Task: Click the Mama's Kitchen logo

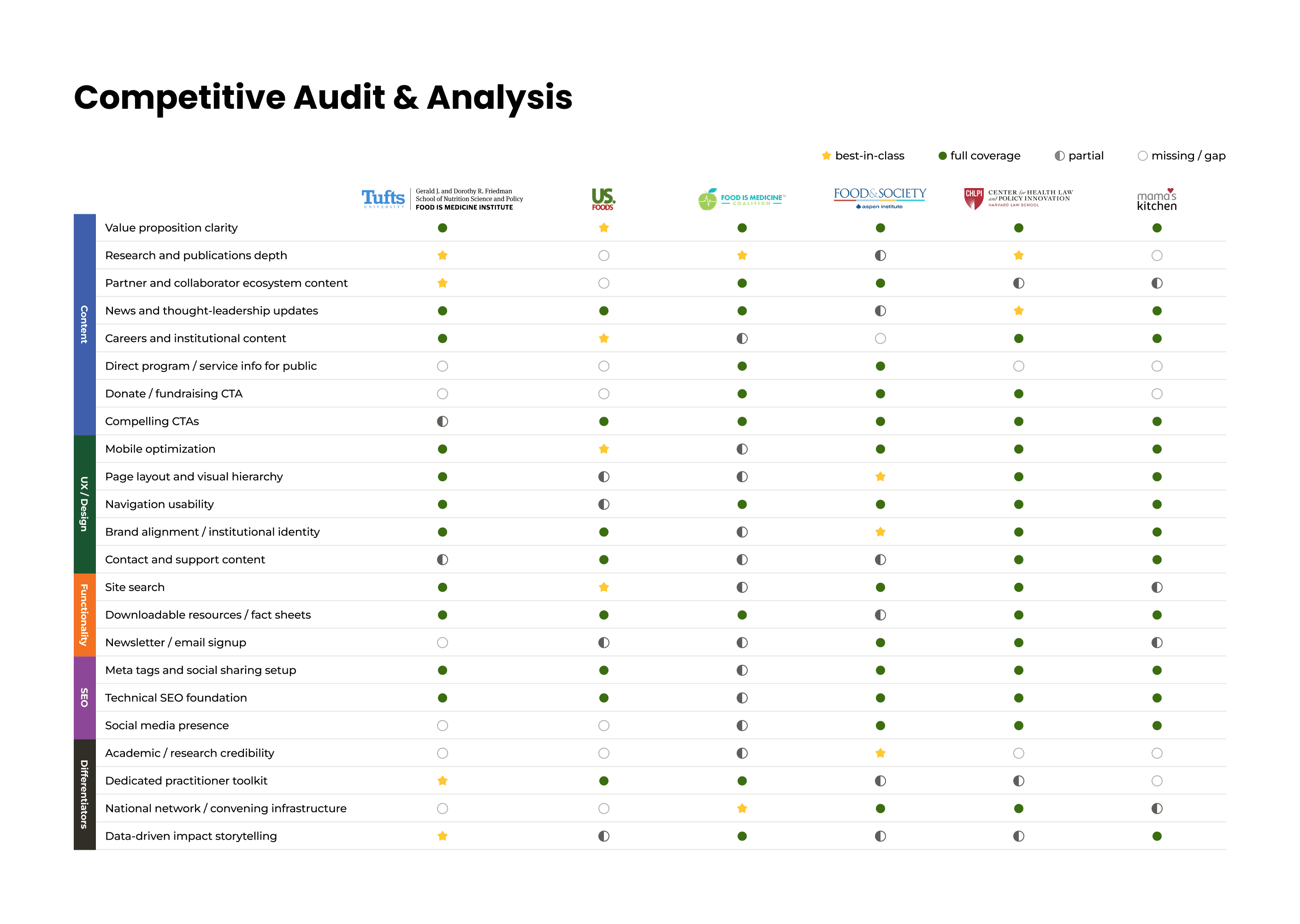Action: click(1157, 200)
